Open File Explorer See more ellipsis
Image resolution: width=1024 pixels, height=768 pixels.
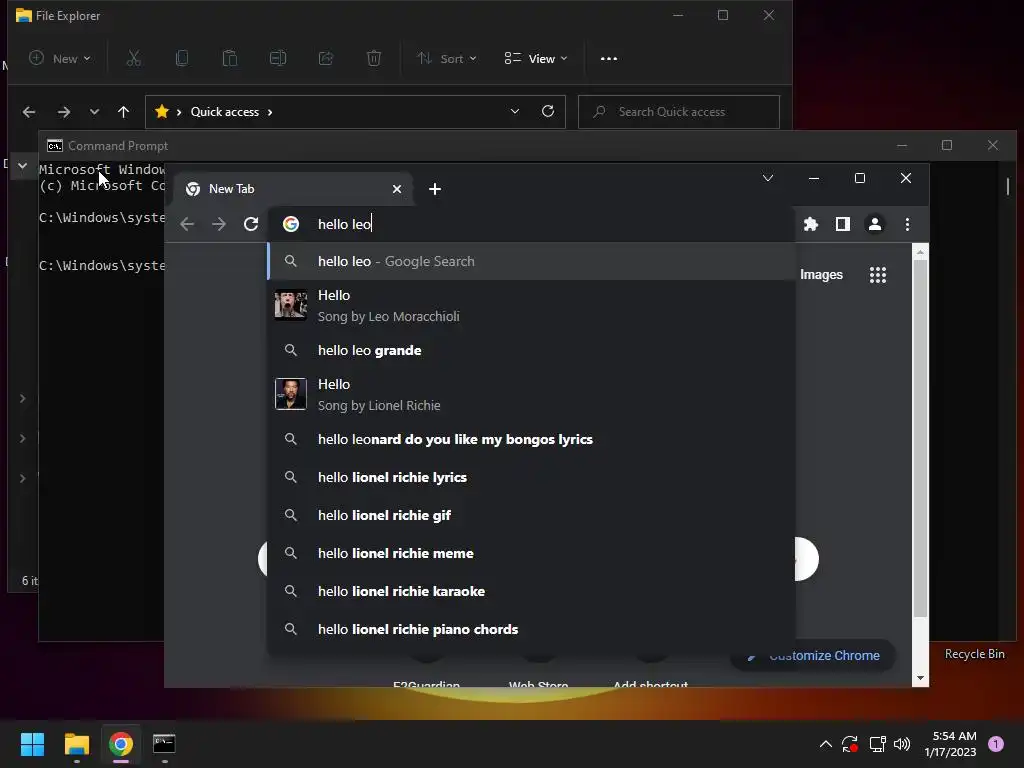point(609,59)
